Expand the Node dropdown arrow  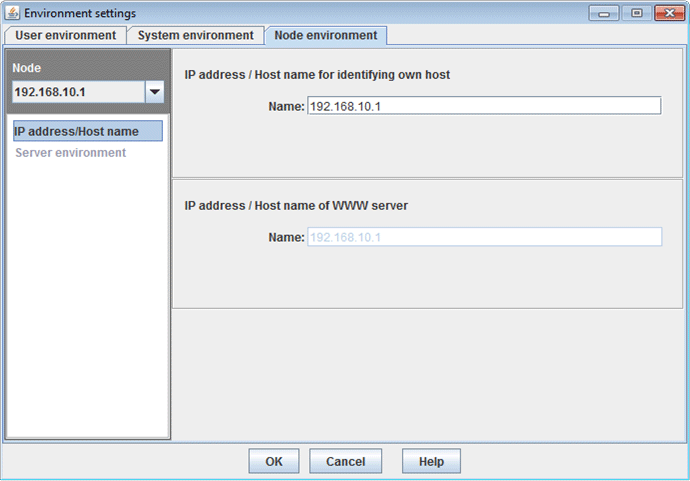click(154, 92)
